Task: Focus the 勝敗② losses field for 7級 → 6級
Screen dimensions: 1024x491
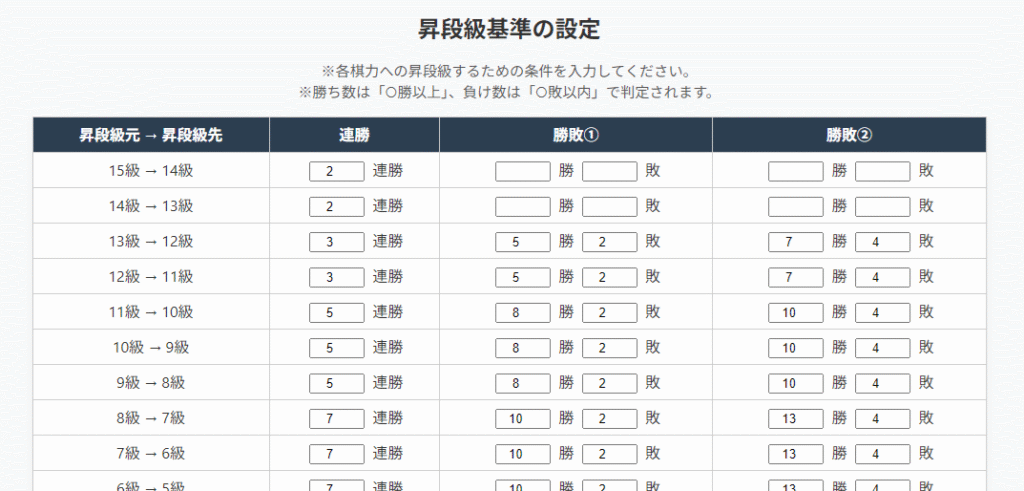Action: point(882,454)
